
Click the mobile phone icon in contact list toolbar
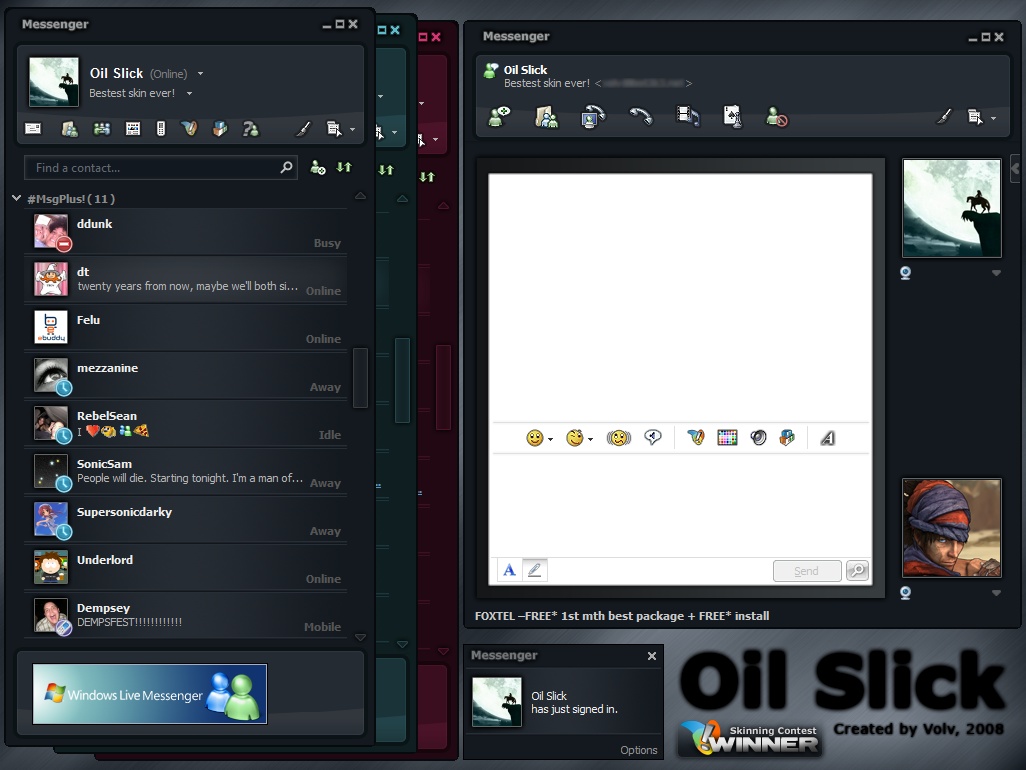[161, 129]
